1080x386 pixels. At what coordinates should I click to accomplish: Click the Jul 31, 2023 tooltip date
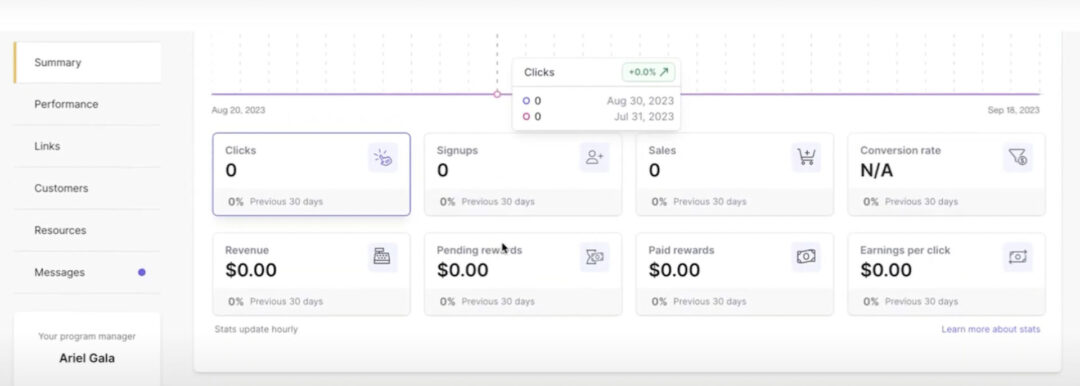[644, 116]
